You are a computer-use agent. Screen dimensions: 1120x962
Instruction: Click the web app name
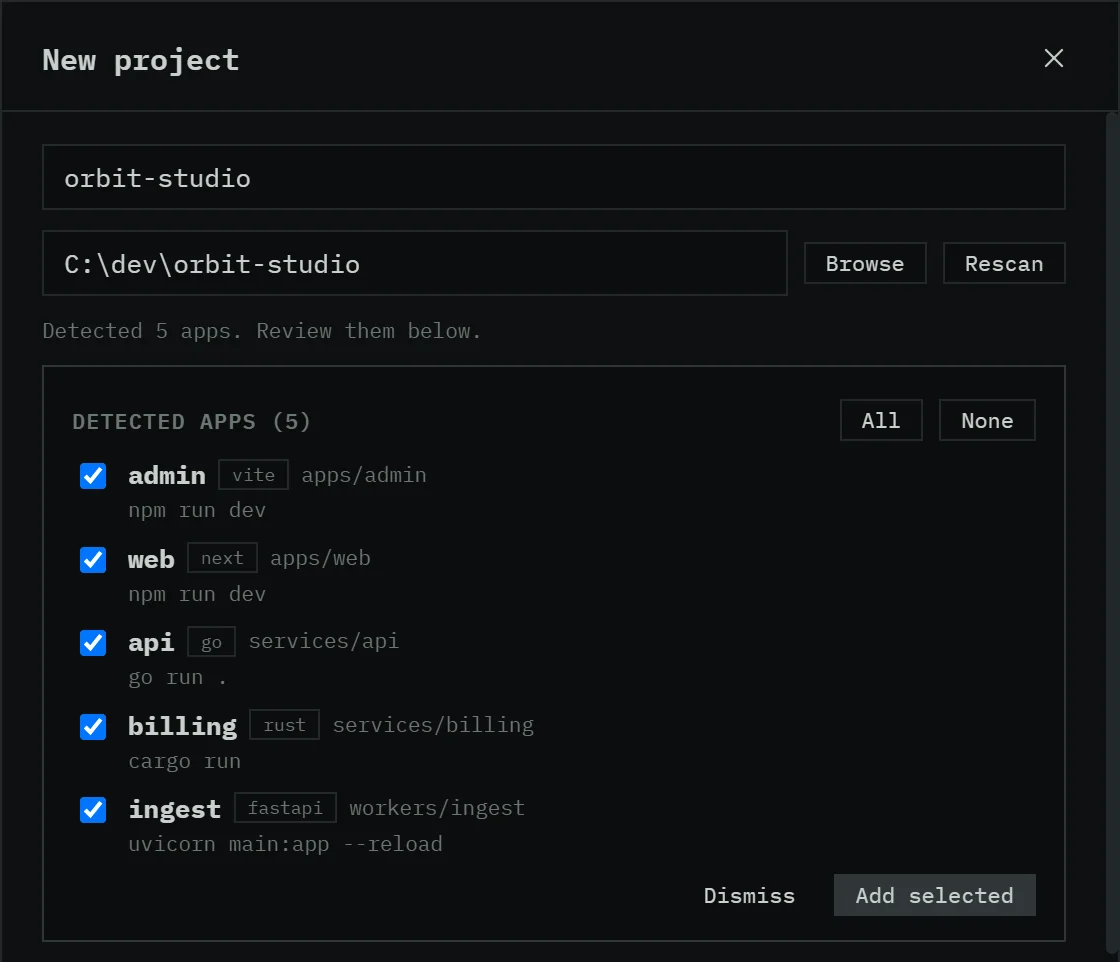[151, 559]
